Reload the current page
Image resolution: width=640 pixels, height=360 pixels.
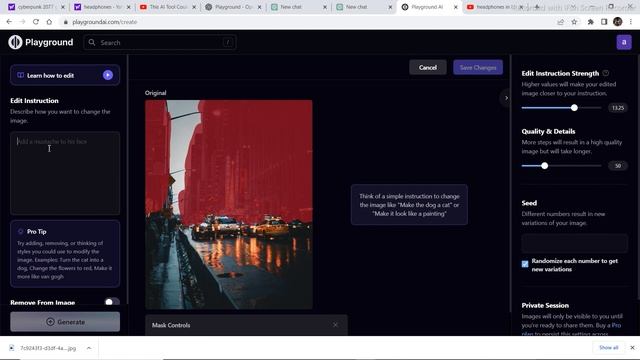(36, 22)
